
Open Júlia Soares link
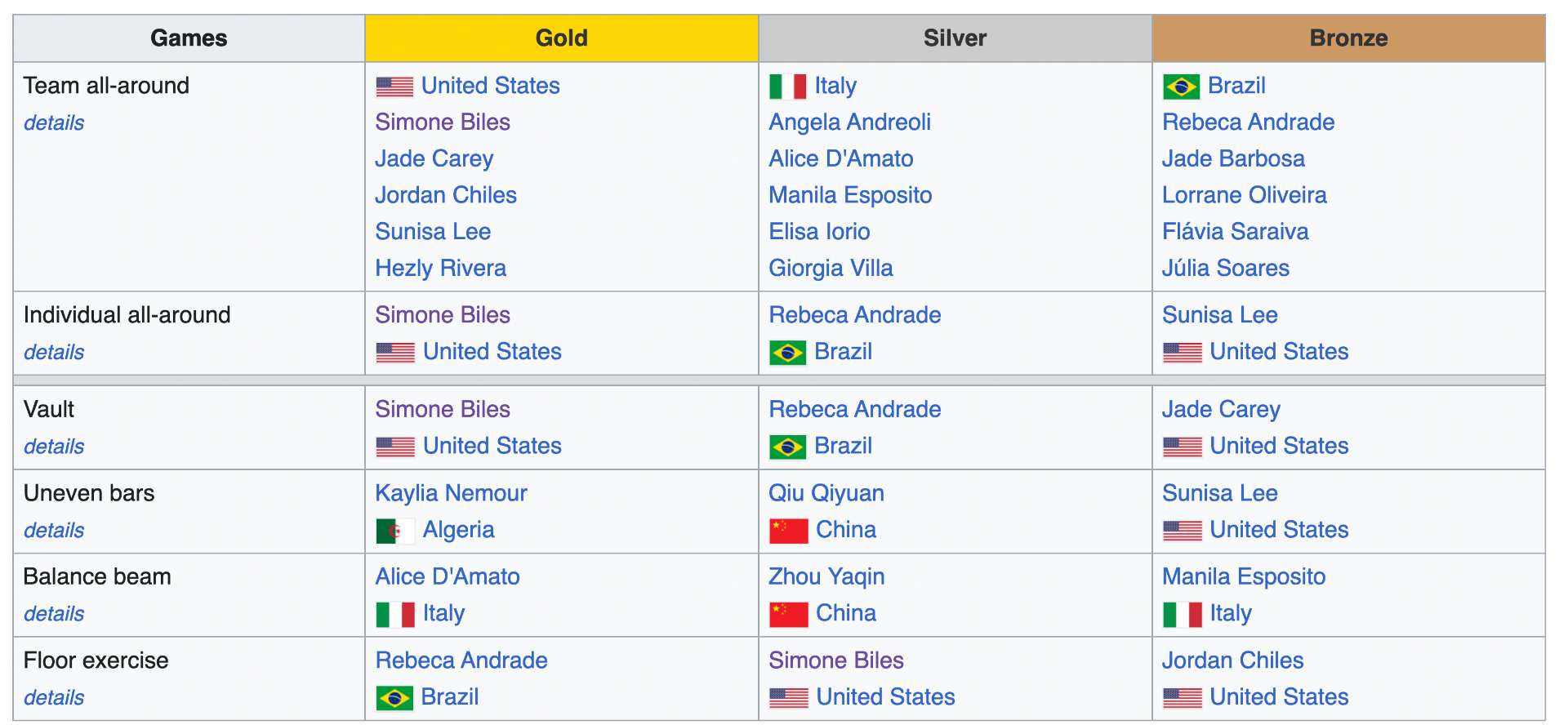pos(1225,268)
